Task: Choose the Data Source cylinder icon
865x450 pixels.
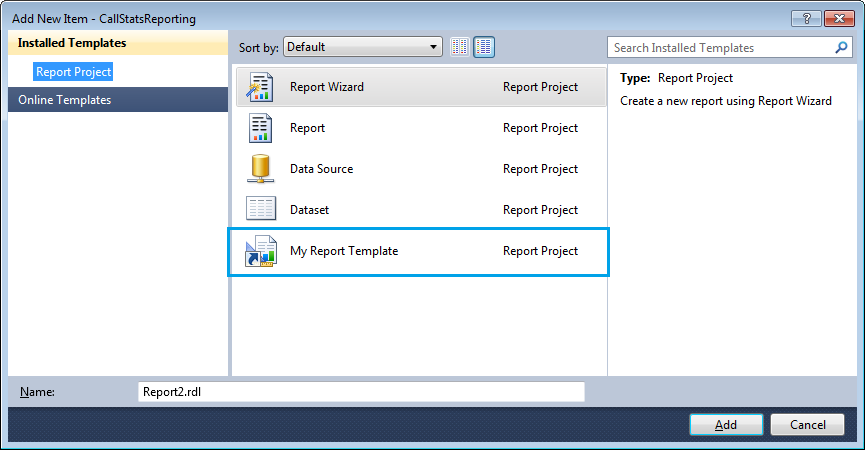Action: pos(260,169)
